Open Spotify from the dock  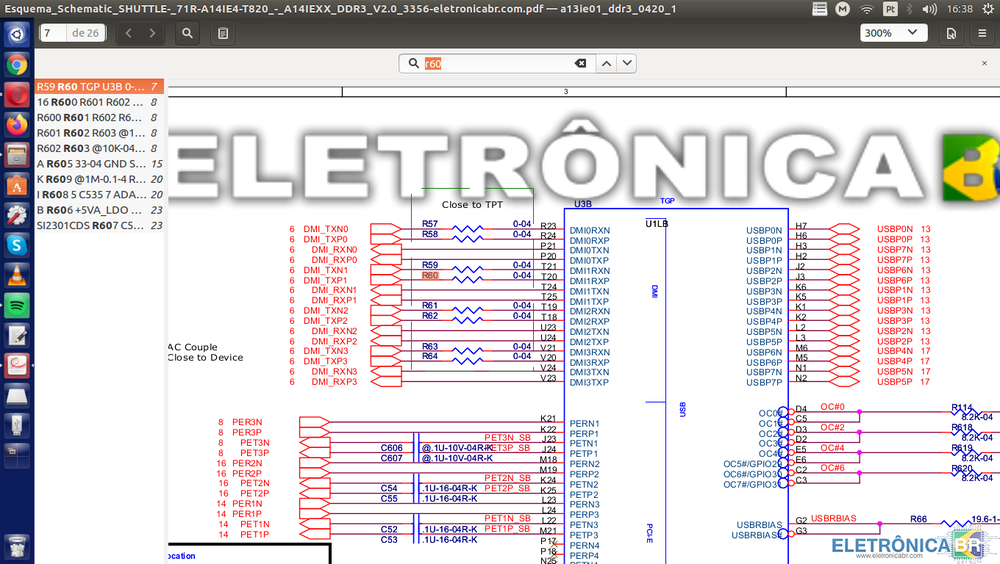17,305
